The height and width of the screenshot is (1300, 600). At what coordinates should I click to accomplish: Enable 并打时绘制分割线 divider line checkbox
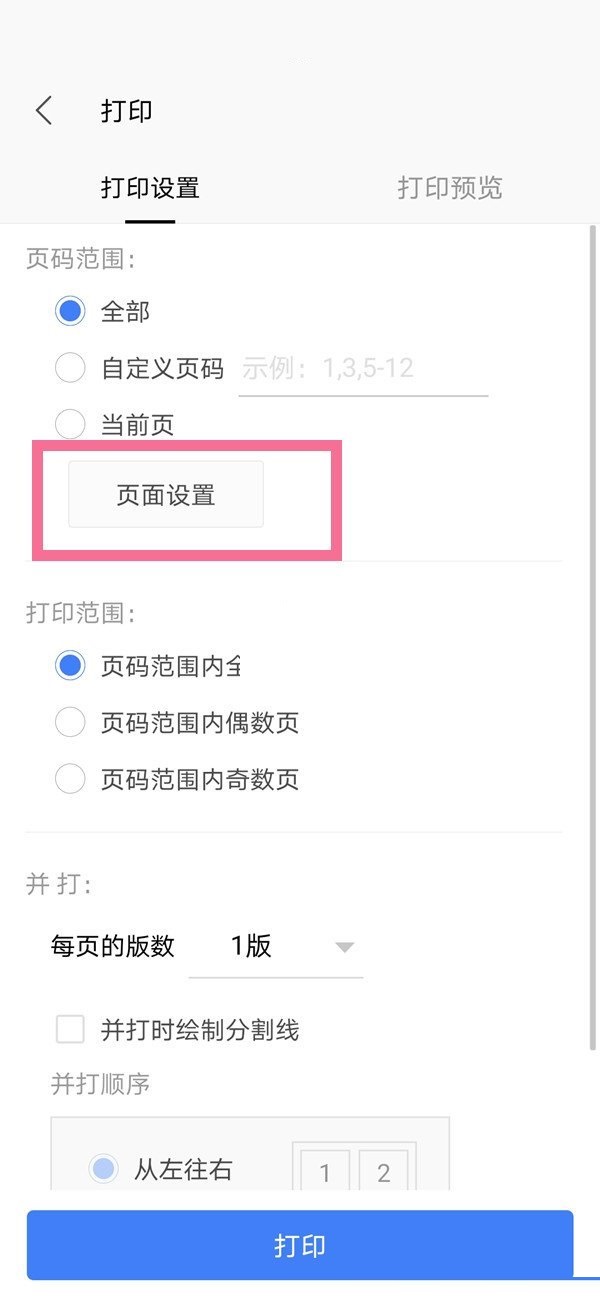click(x=70, y=1030)
